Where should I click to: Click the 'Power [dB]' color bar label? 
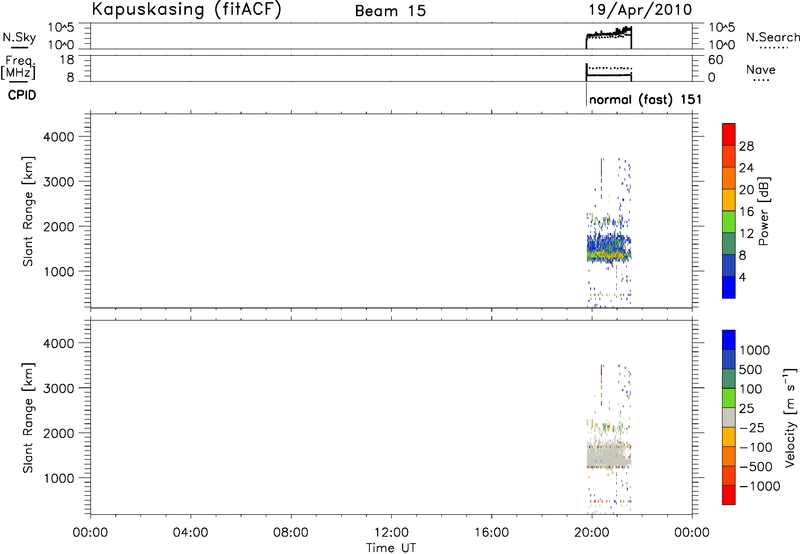click(763, 211)
